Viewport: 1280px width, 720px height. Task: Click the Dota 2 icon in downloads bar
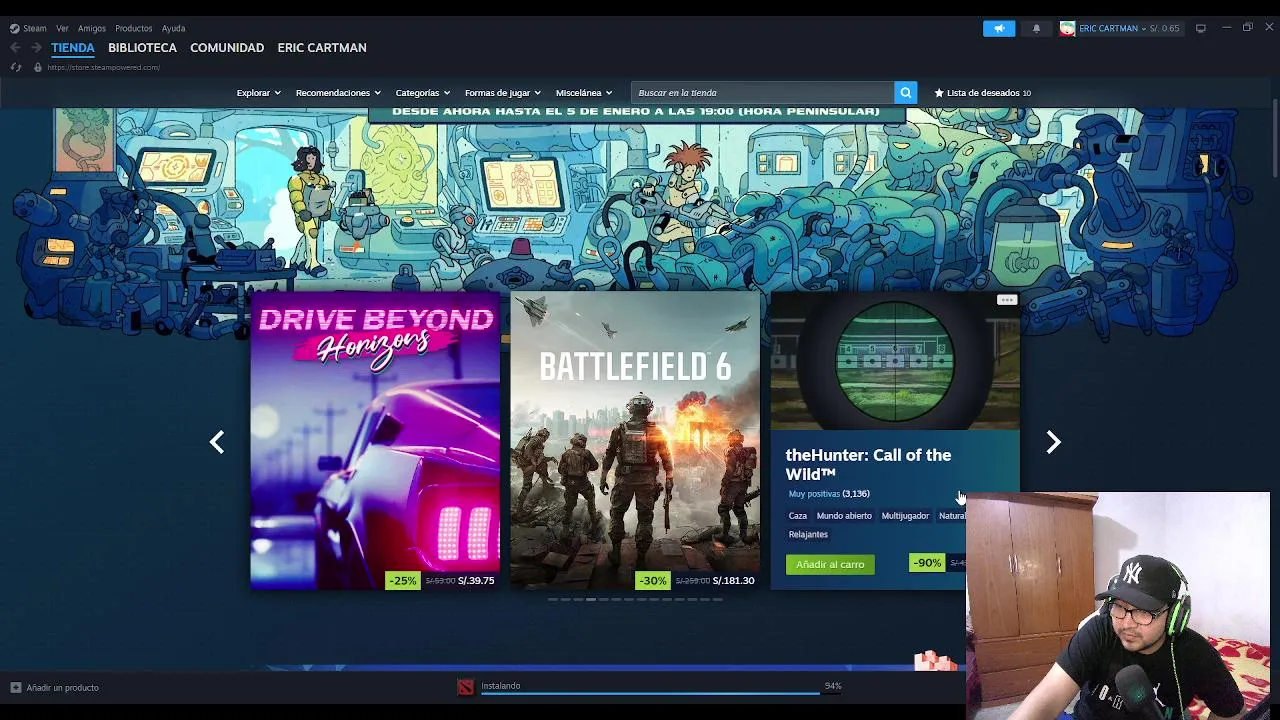[x=465, y=687]
